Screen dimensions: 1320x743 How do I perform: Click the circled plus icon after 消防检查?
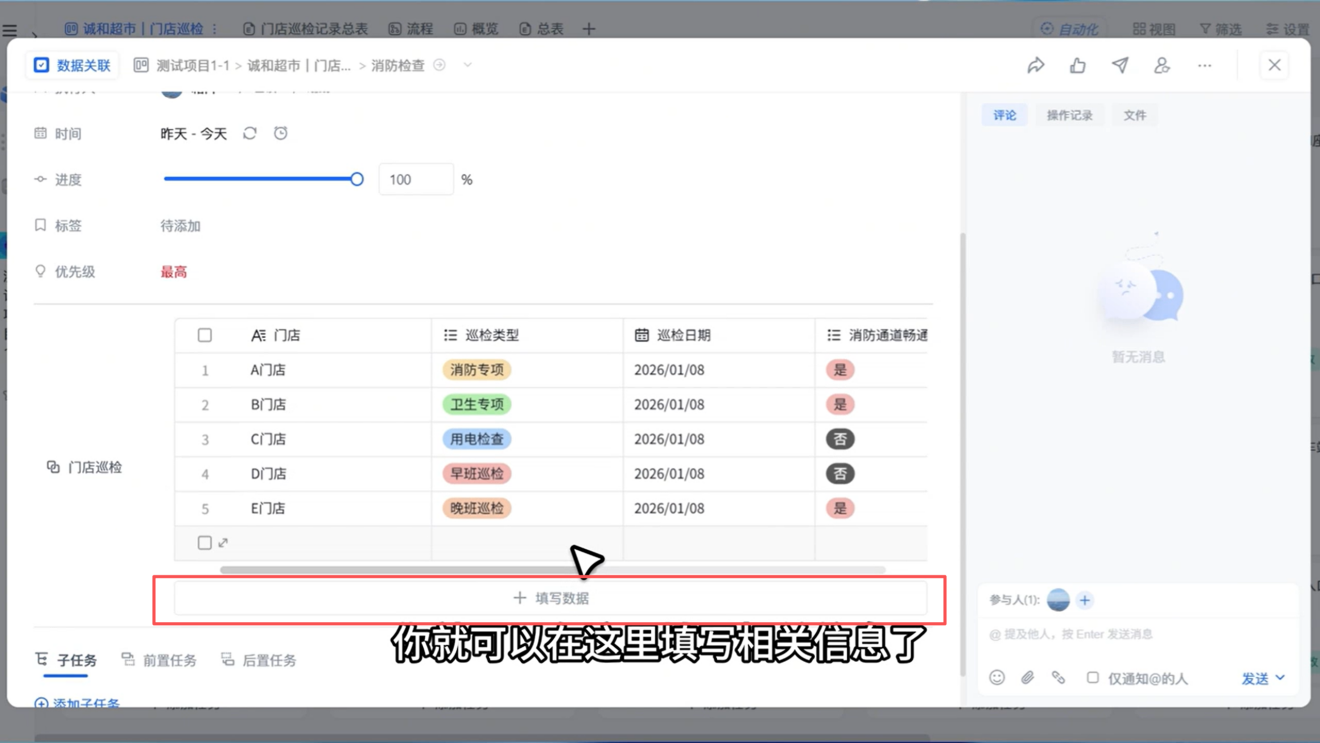(x=440, y=65)
